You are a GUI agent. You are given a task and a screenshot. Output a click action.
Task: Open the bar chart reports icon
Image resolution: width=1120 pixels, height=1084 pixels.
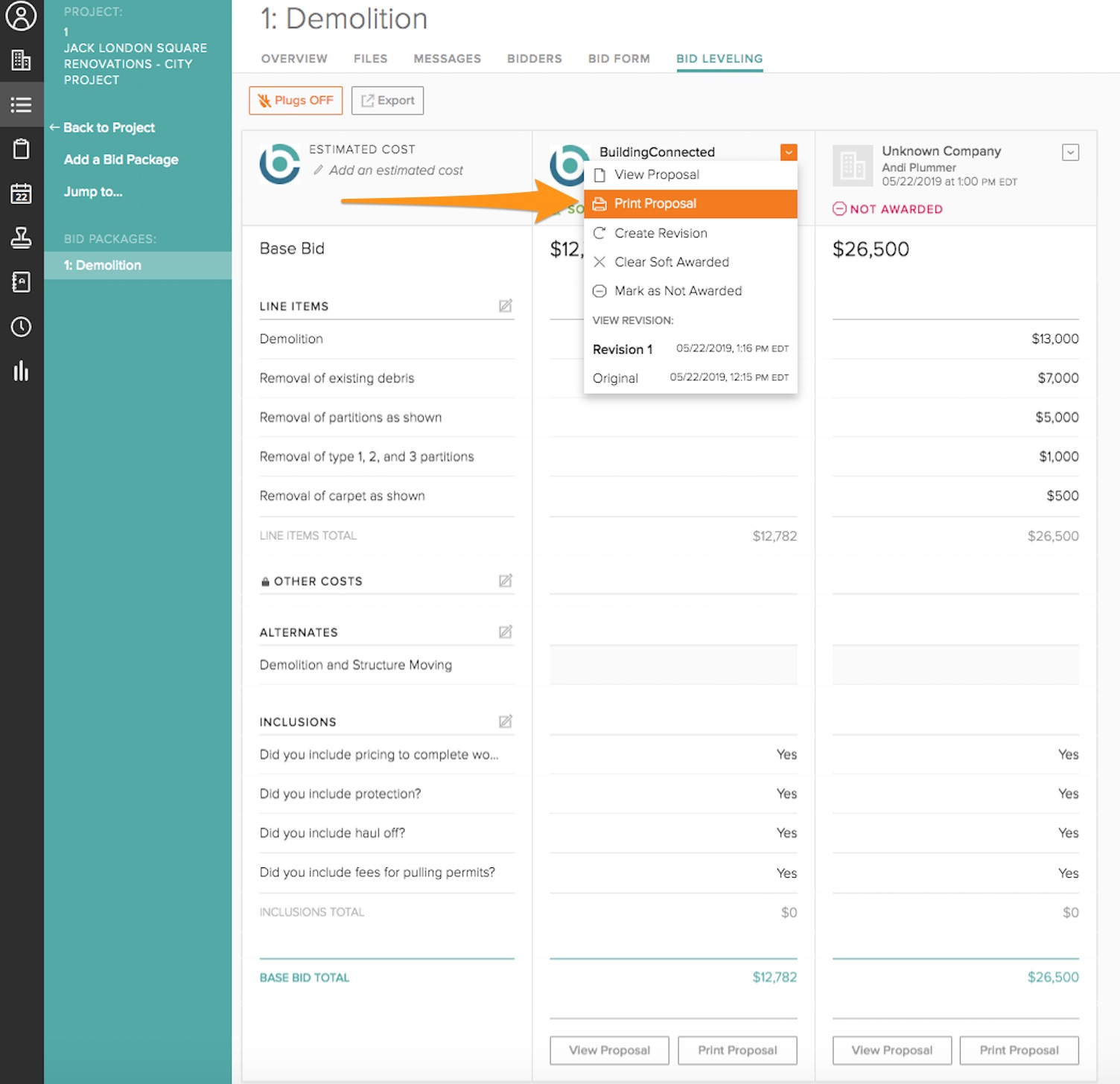[21, 371]
